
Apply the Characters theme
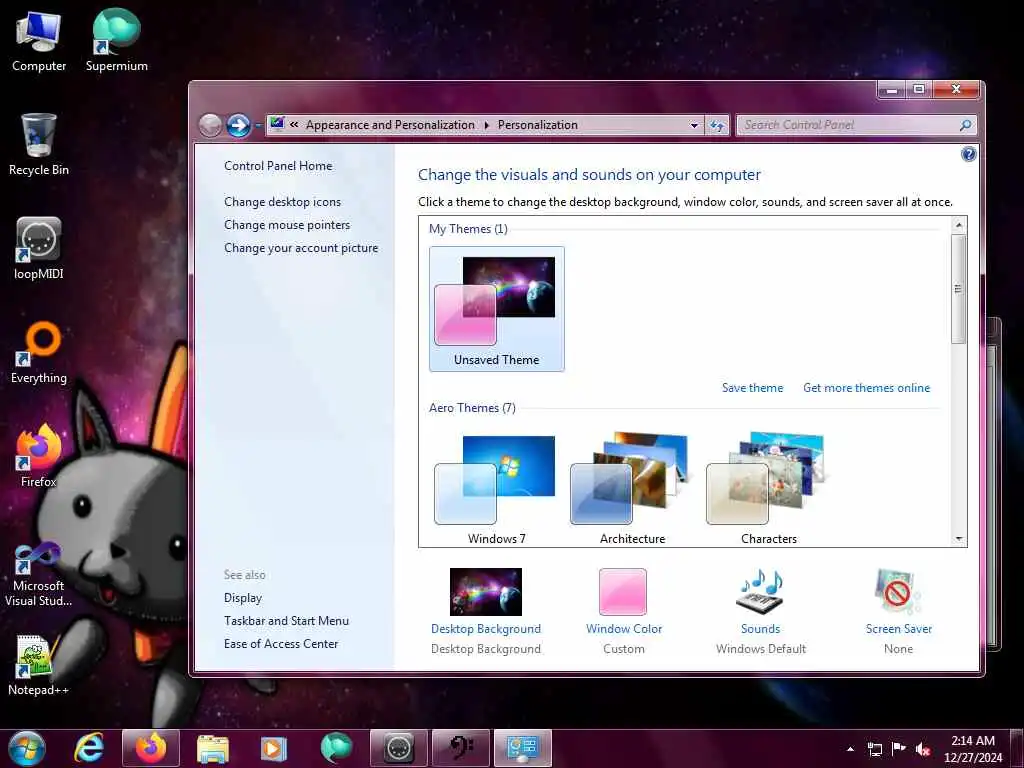(x=769, y=488)
